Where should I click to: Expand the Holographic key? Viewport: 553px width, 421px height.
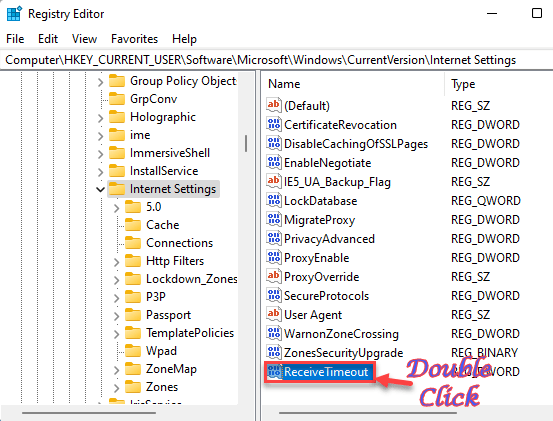(101, 118)
